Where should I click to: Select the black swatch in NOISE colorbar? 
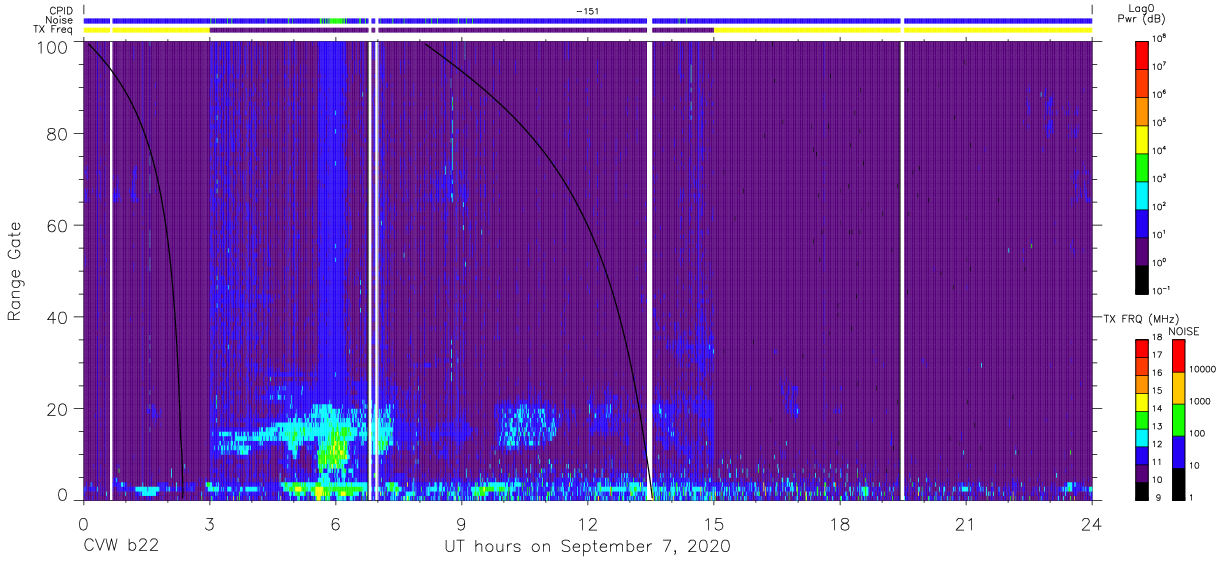click(1179, 483)
